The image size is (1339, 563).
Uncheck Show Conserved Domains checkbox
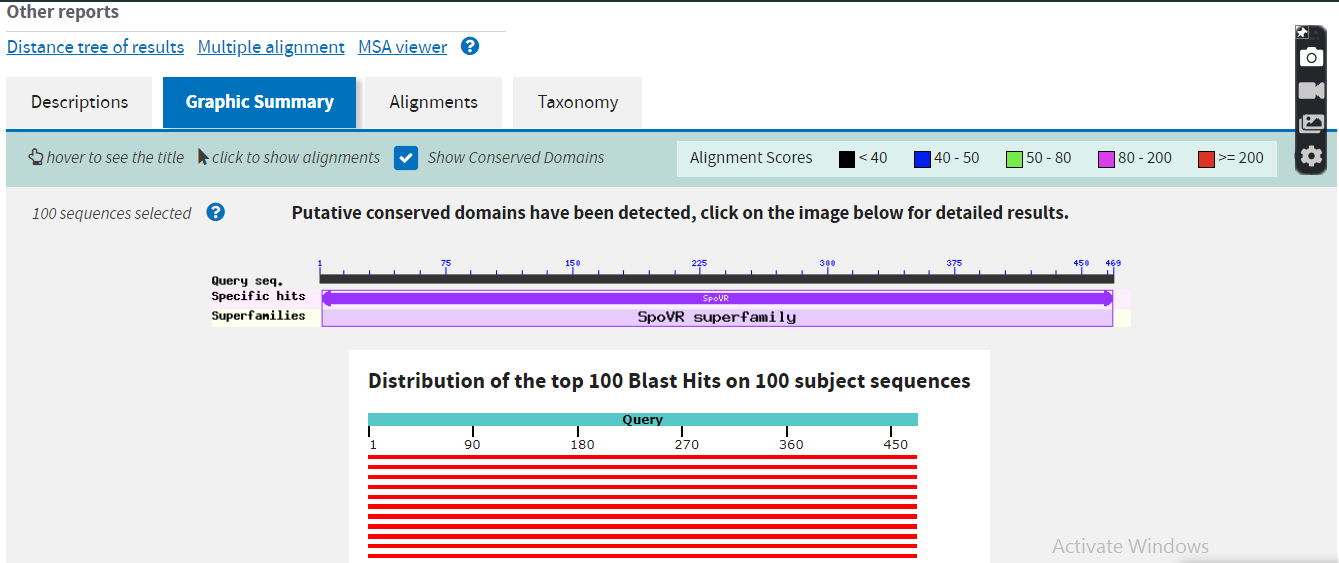[x=405, y=158]
